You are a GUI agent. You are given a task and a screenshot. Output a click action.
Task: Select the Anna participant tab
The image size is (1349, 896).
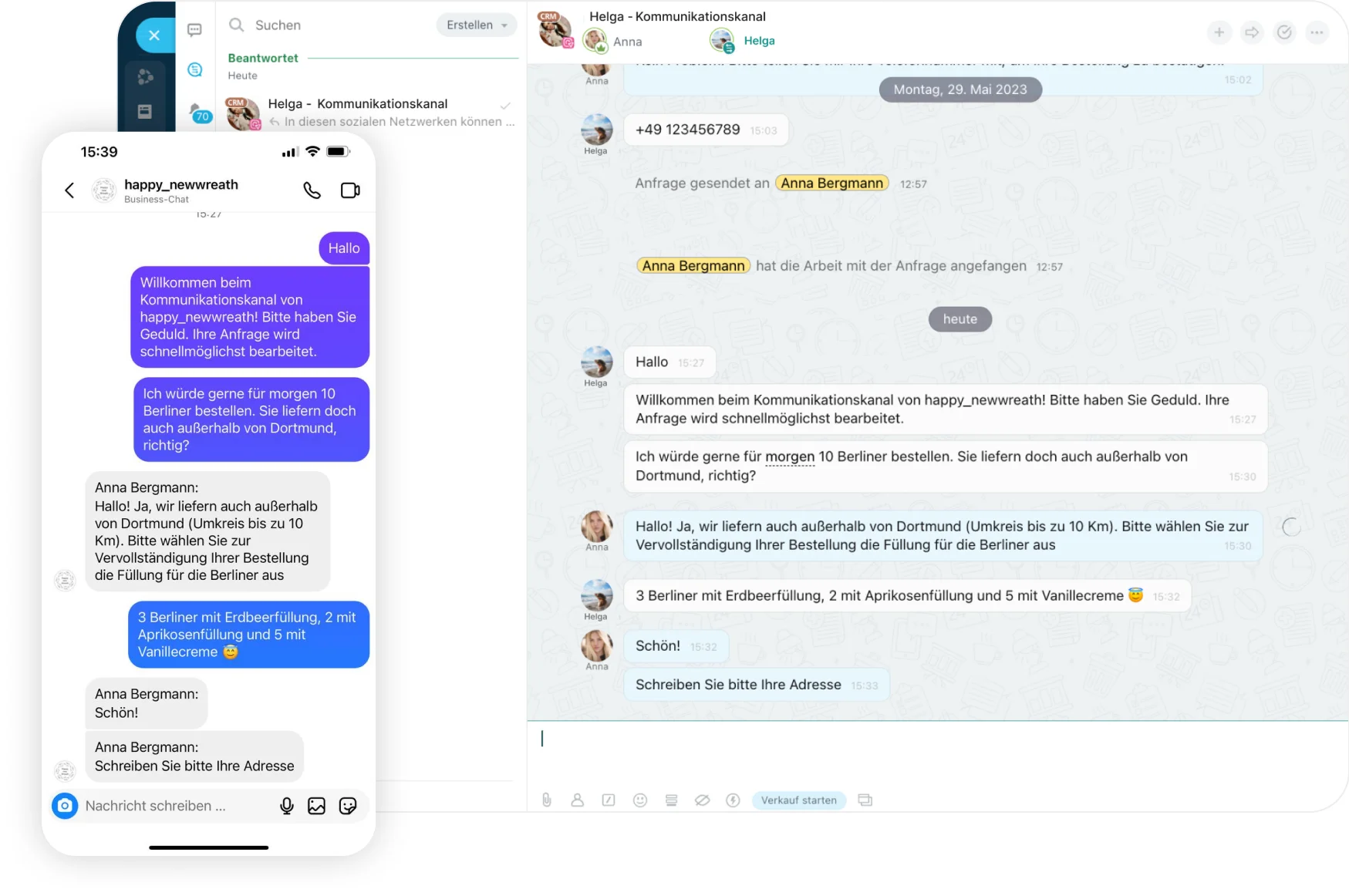(613, 41)
